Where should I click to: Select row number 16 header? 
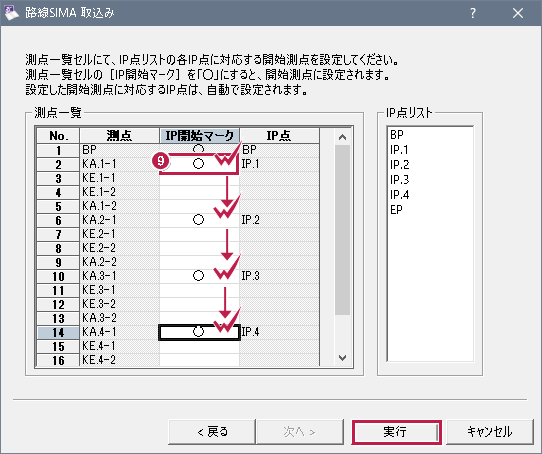[x=58, y=360]
